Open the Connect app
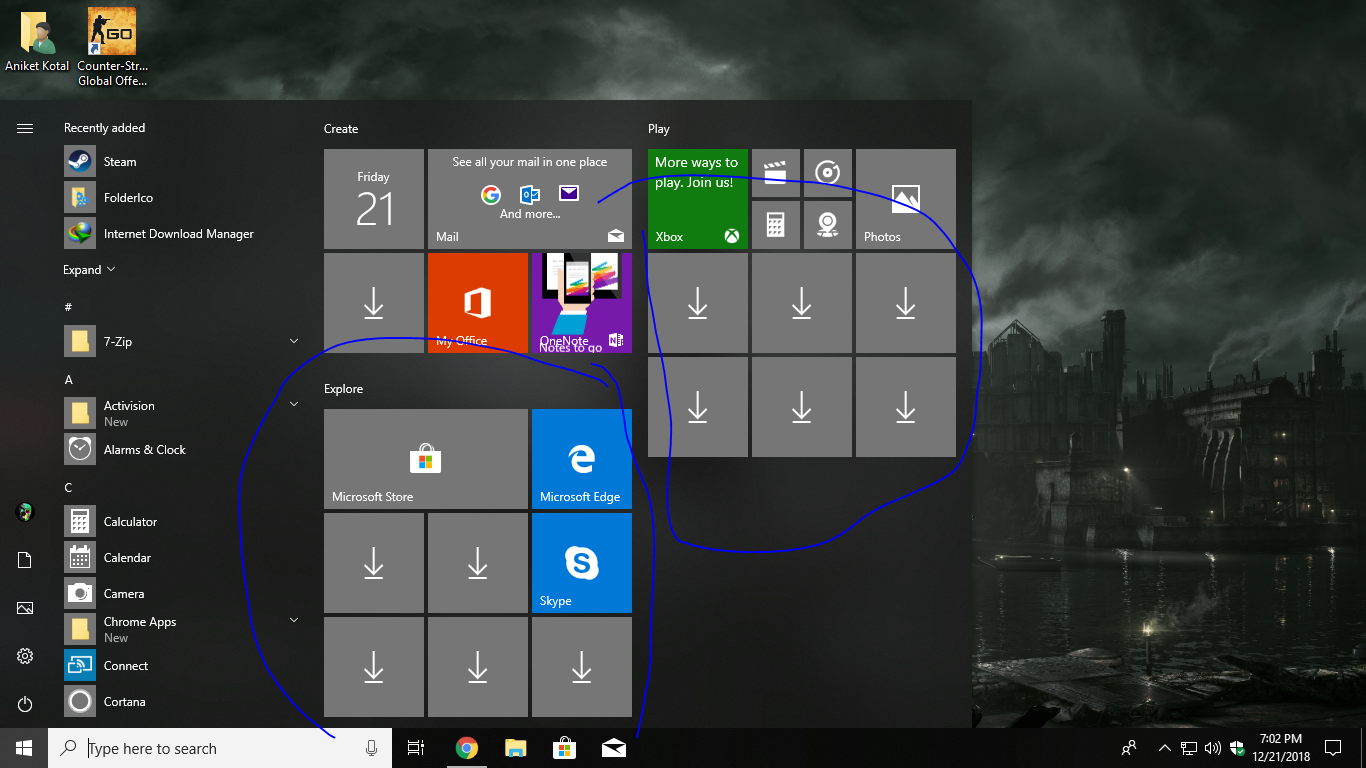1366x768 pixels. click(180, 666)
